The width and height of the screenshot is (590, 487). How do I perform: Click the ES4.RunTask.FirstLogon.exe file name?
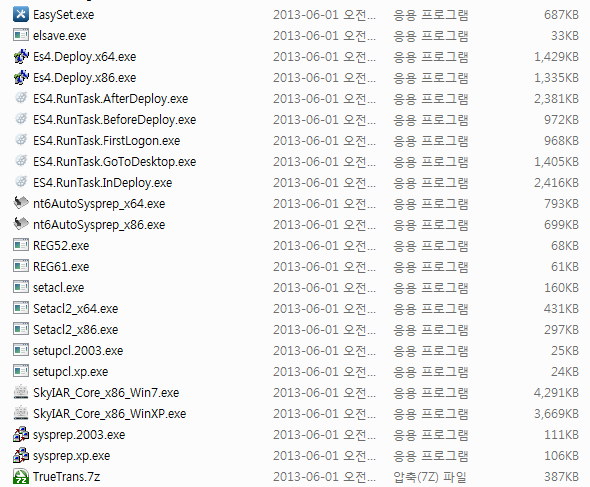pyautogui.click(x=106, y=141)
